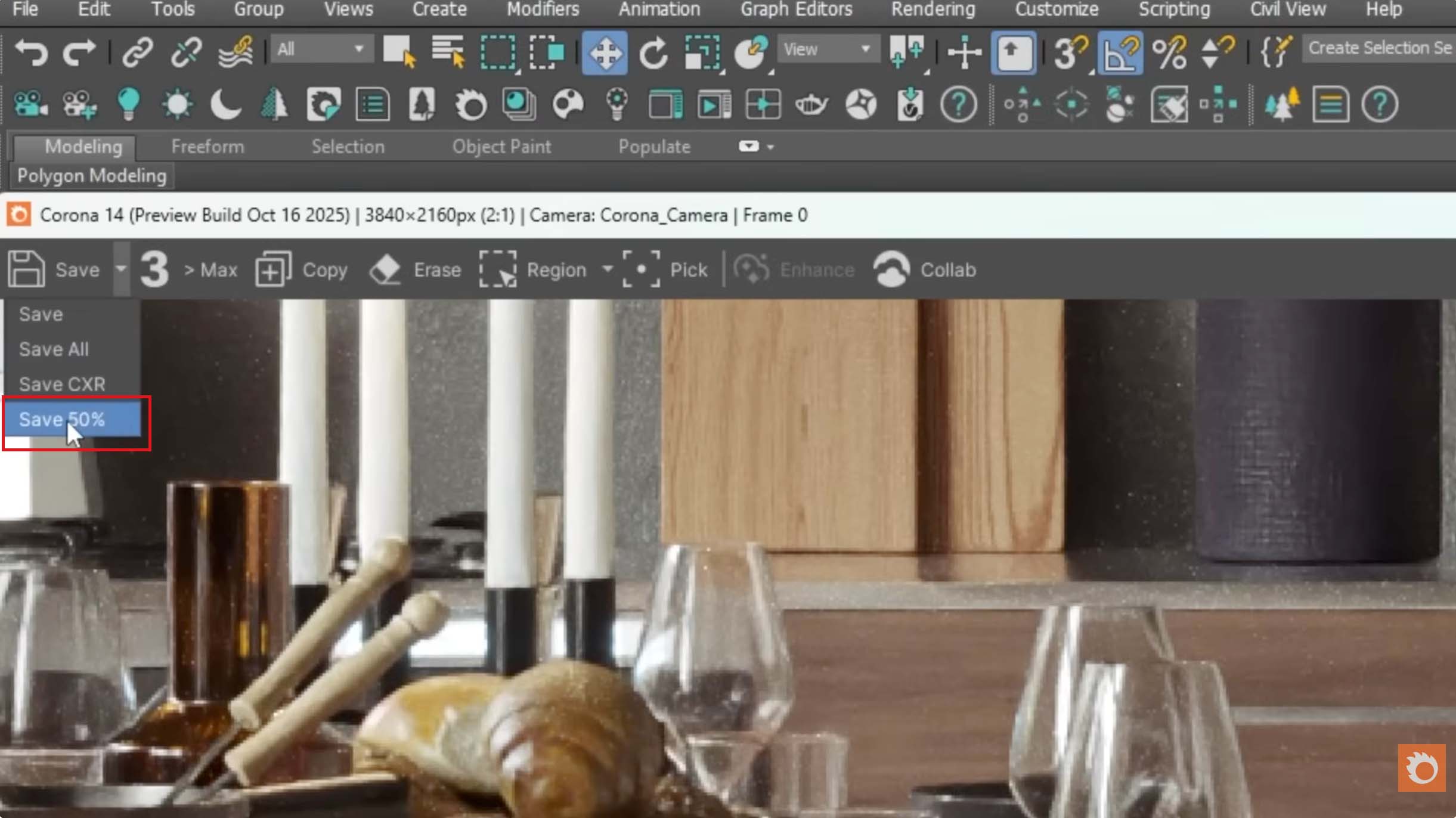Click the Copy button in frame buffer
The image size is (1456, 818).
coord(302,269)
